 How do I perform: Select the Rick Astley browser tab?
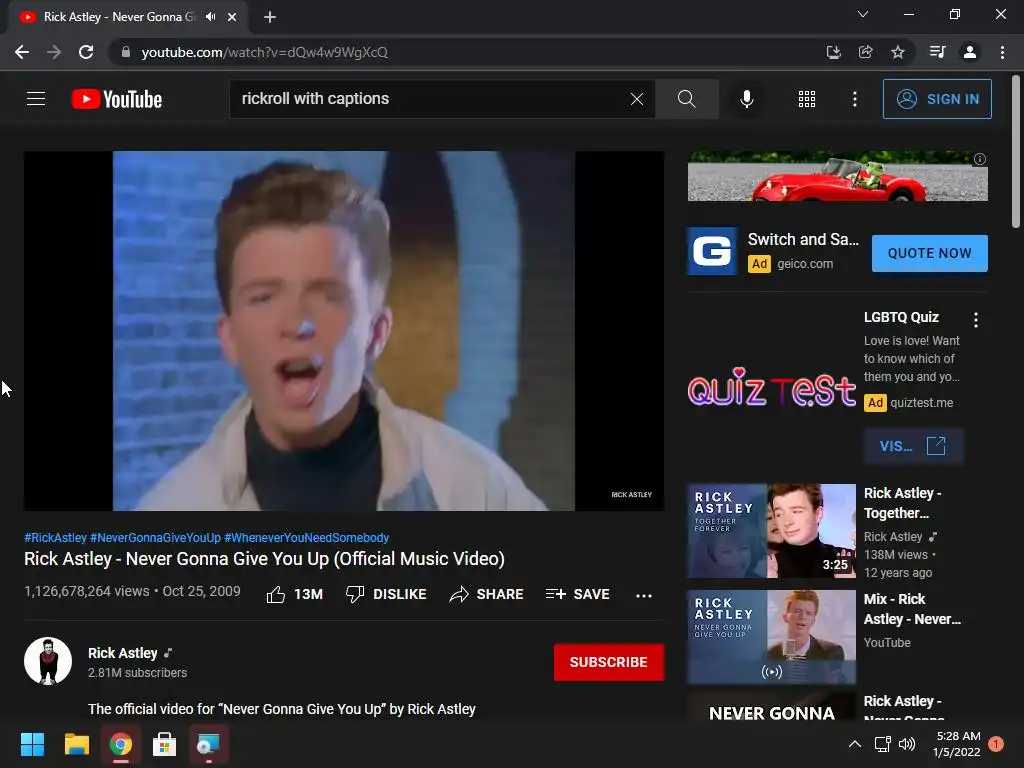pyautogui.click(x=128, y=17)
